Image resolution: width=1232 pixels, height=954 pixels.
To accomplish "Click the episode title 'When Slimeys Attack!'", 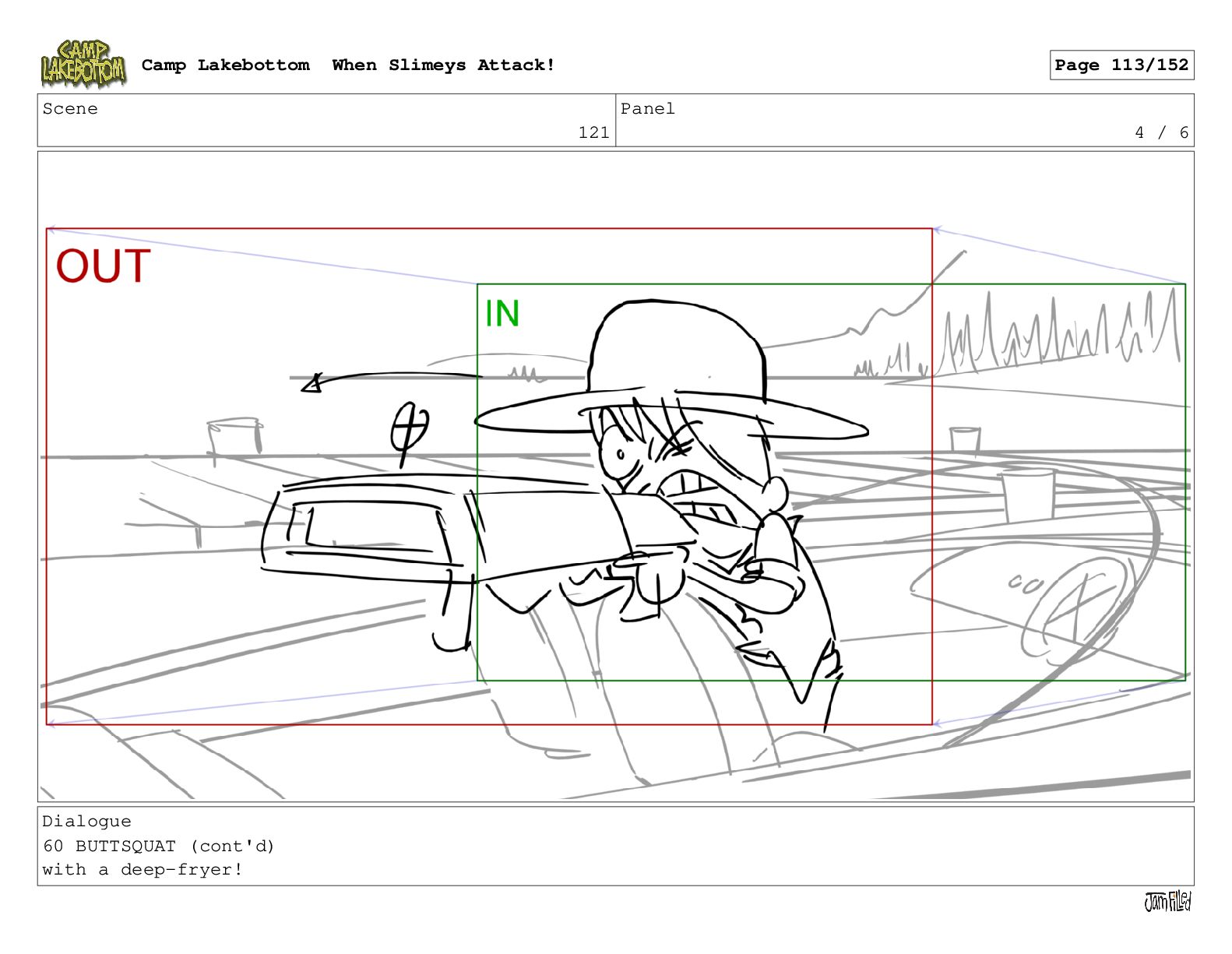I will click(444, 65).
